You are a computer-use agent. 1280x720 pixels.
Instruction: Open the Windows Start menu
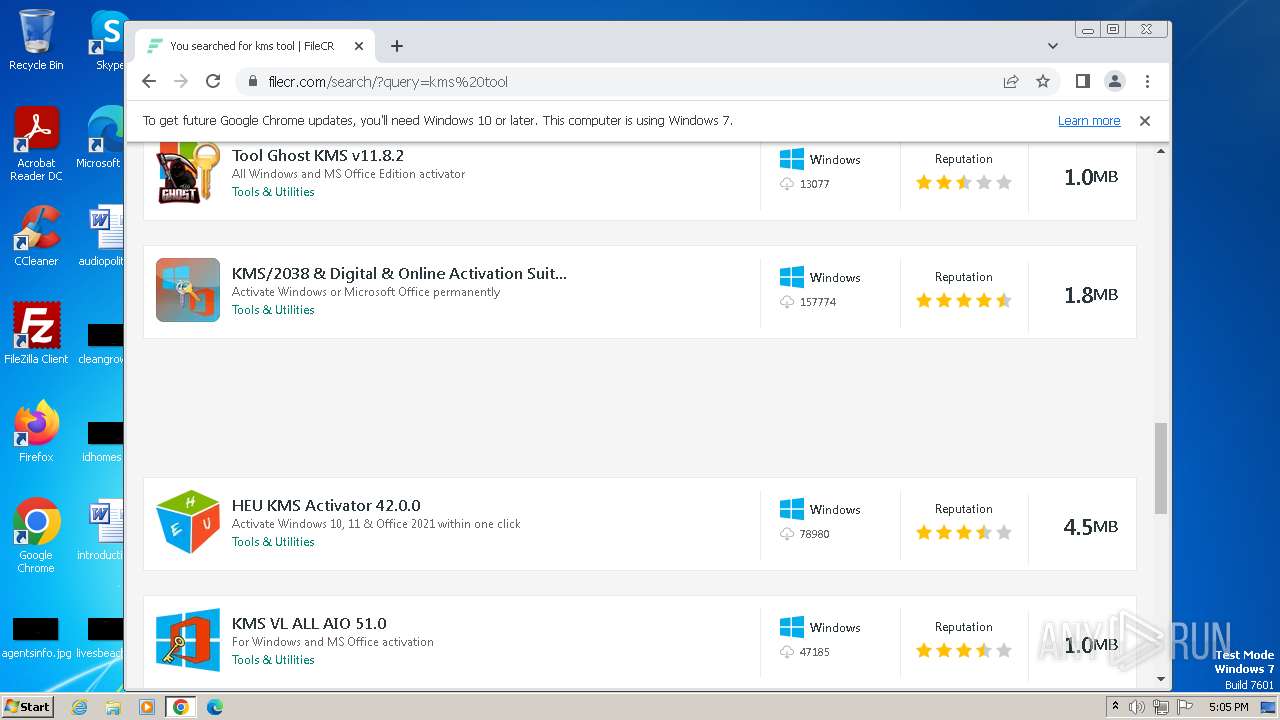pyautogui.click(x=27, y=707)
